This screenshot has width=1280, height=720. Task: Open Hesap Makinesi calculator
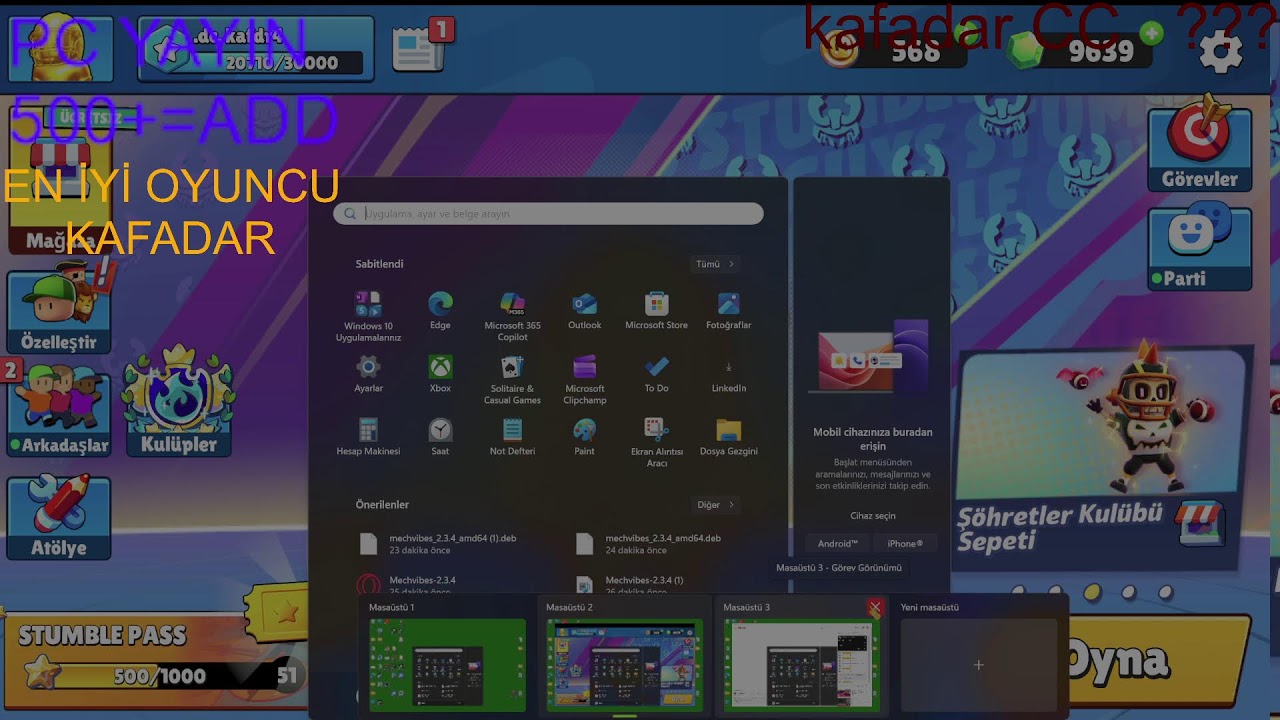tap(368, 437)
